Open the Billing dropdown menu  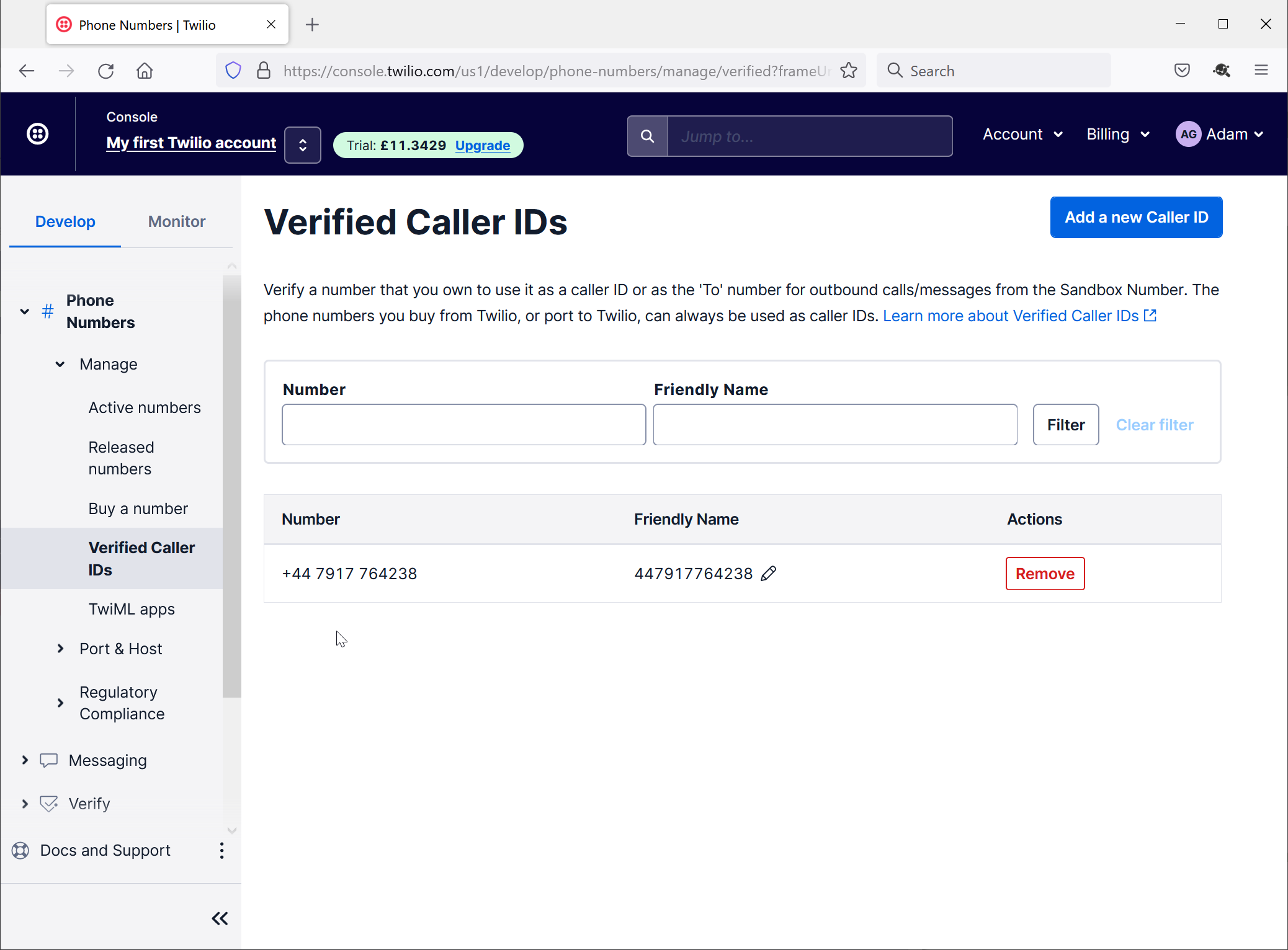[1118, 135]
